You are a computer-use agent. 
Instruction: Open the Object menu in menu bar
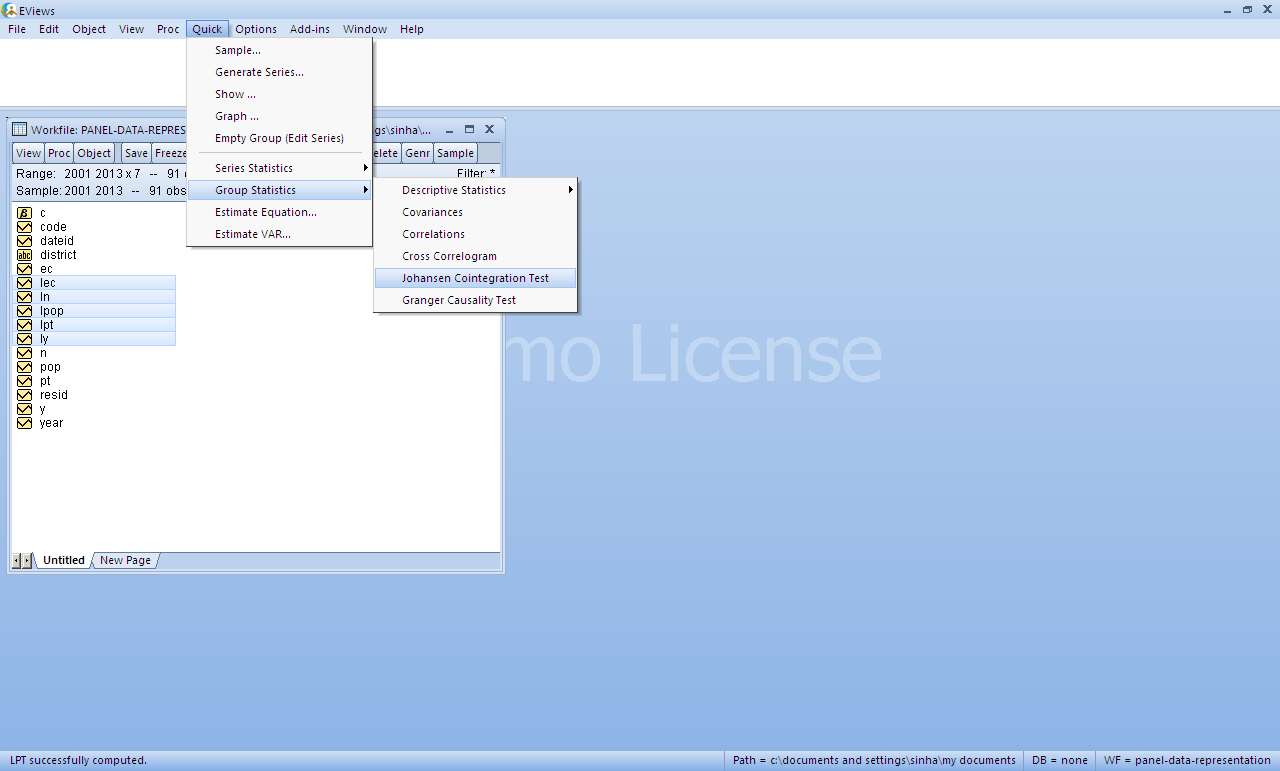point(89,29)
